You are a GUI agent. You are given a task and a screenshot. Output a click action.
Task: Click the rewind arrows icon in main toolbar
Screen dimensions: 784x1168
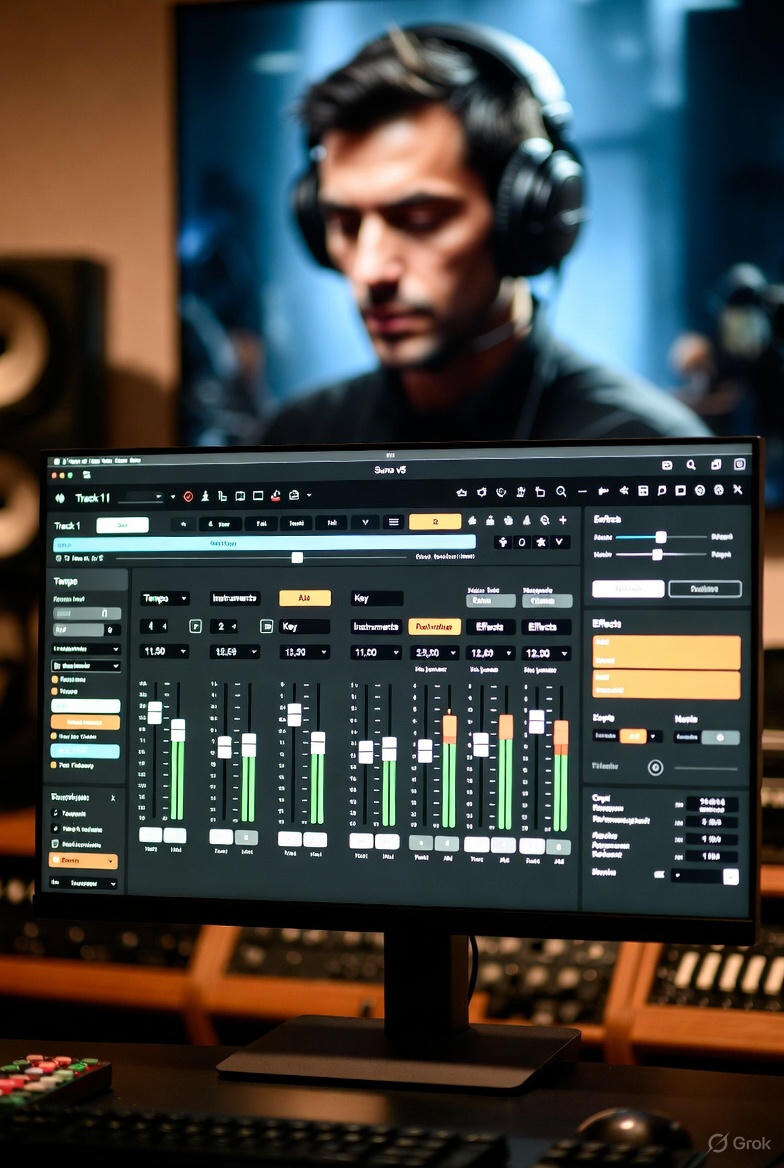click(x=624, y=491)
